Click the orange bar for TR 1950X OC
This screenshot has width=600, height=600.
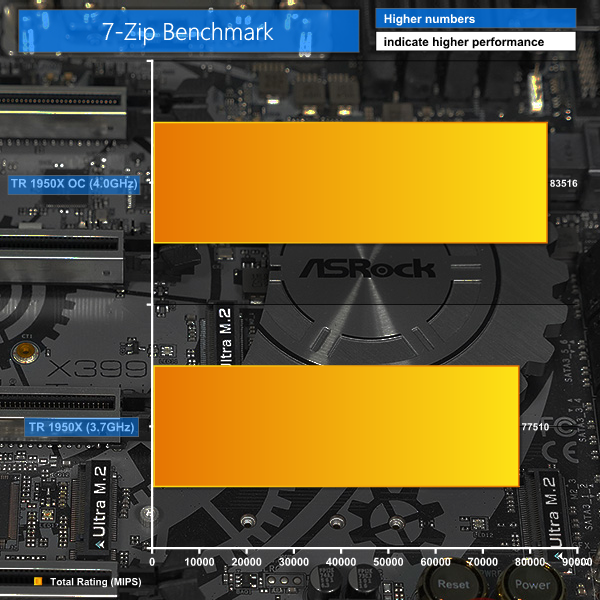tap(350, 183)
